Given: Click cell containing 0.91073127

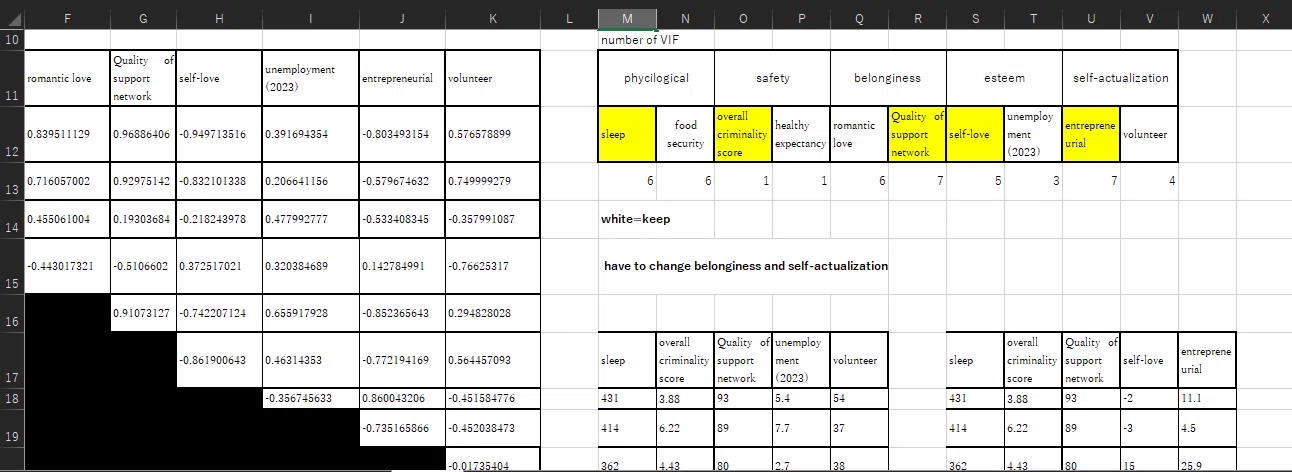Looking at the screenshot, I should click(x=142, y=313).
